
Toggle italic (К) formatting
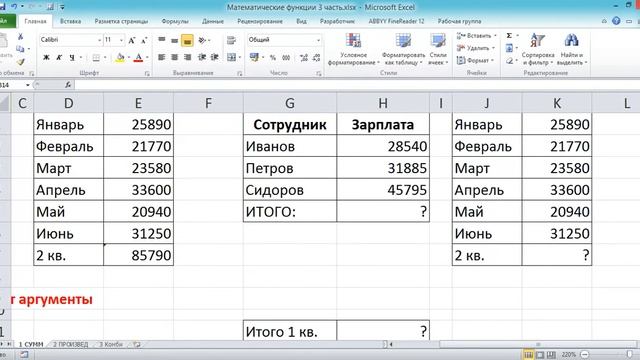click(59, 58)
